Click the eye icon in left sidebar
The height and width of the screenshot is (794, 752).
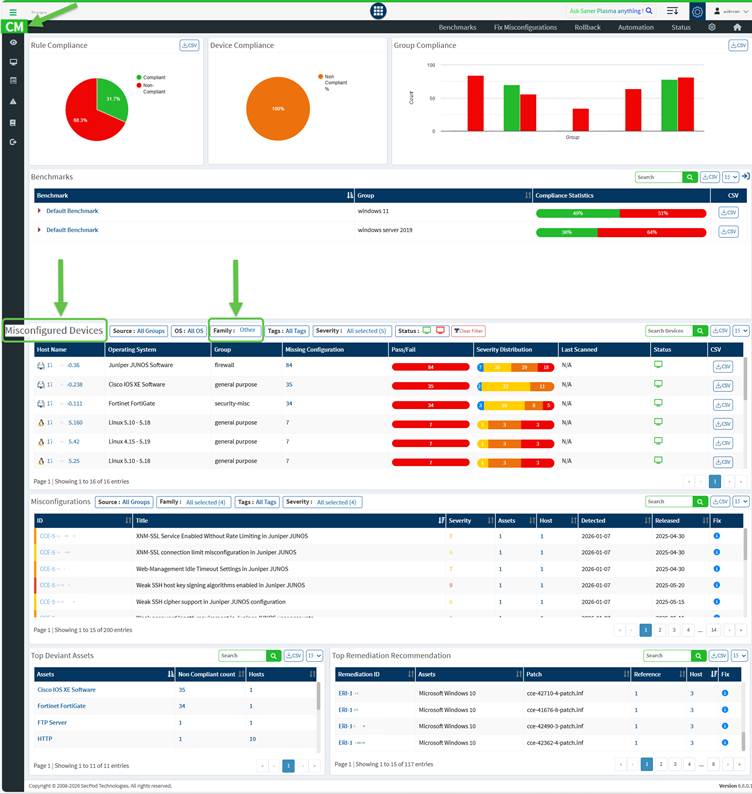(13, 43)
